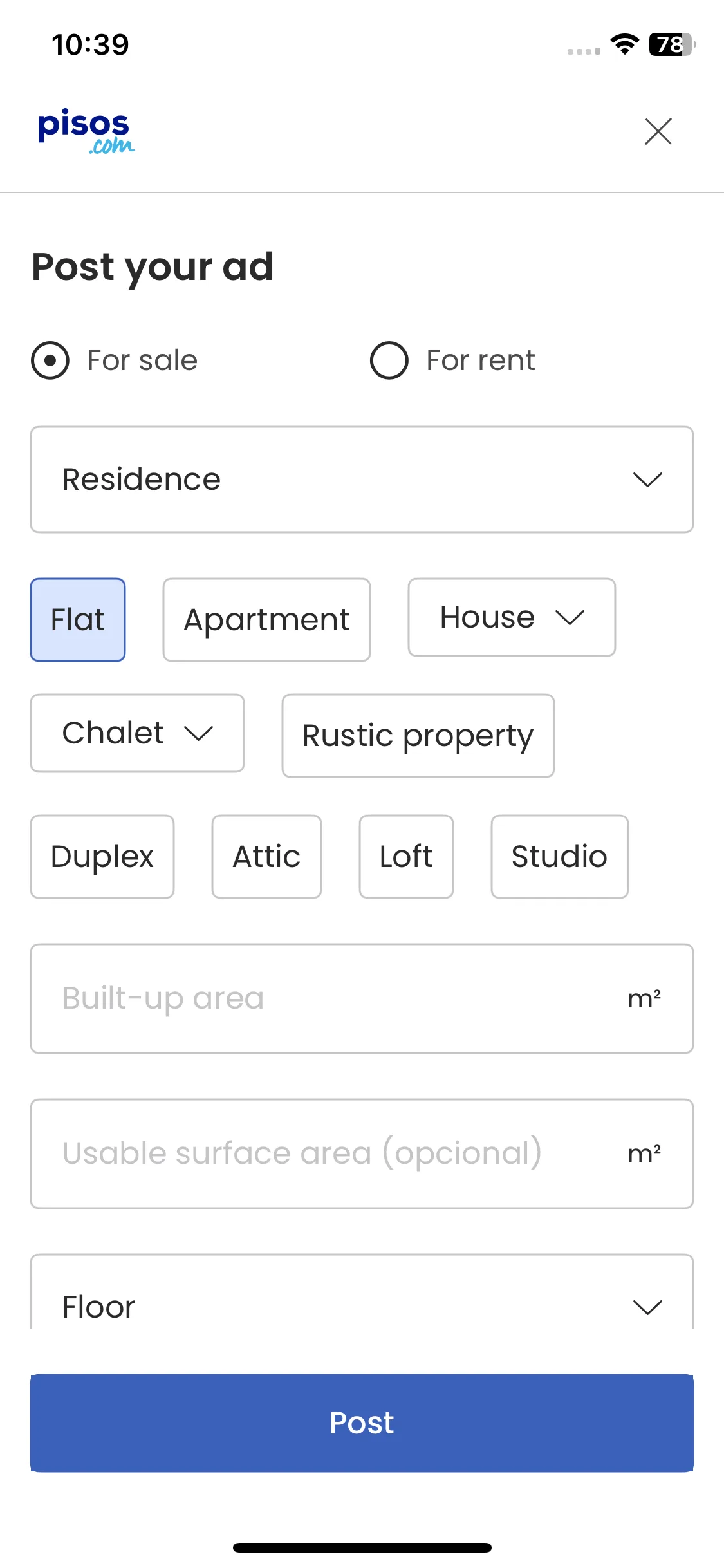Focus the Built-up area field
This screenshot has height=1568, width=724.
tap(362, 999)
